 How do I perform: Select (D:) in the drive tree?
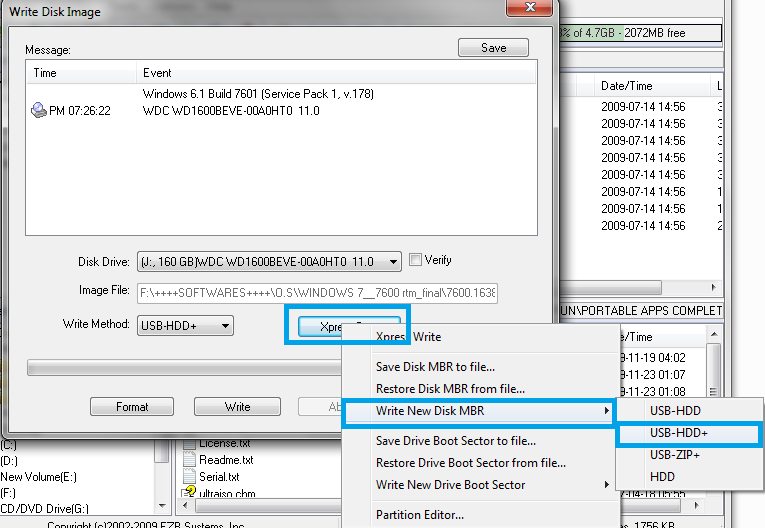(8, 460)
